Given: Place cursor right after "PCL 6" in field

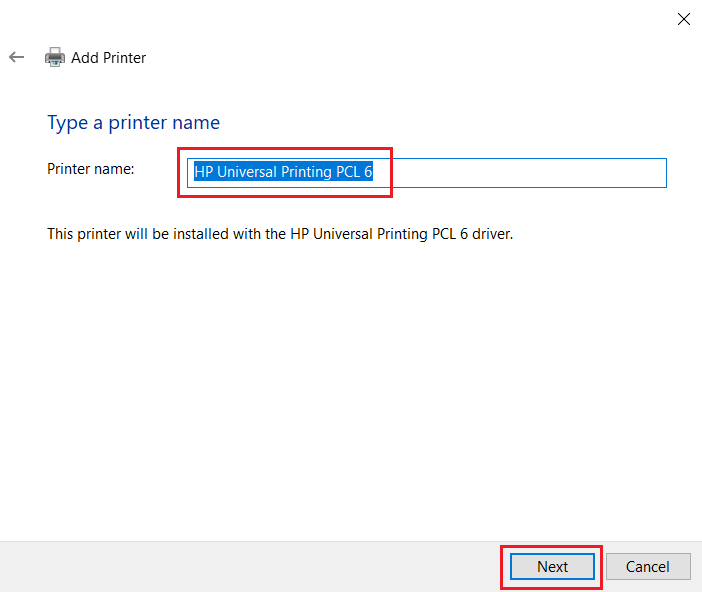Looking at the screenshot, I should (x=374, y=173).
